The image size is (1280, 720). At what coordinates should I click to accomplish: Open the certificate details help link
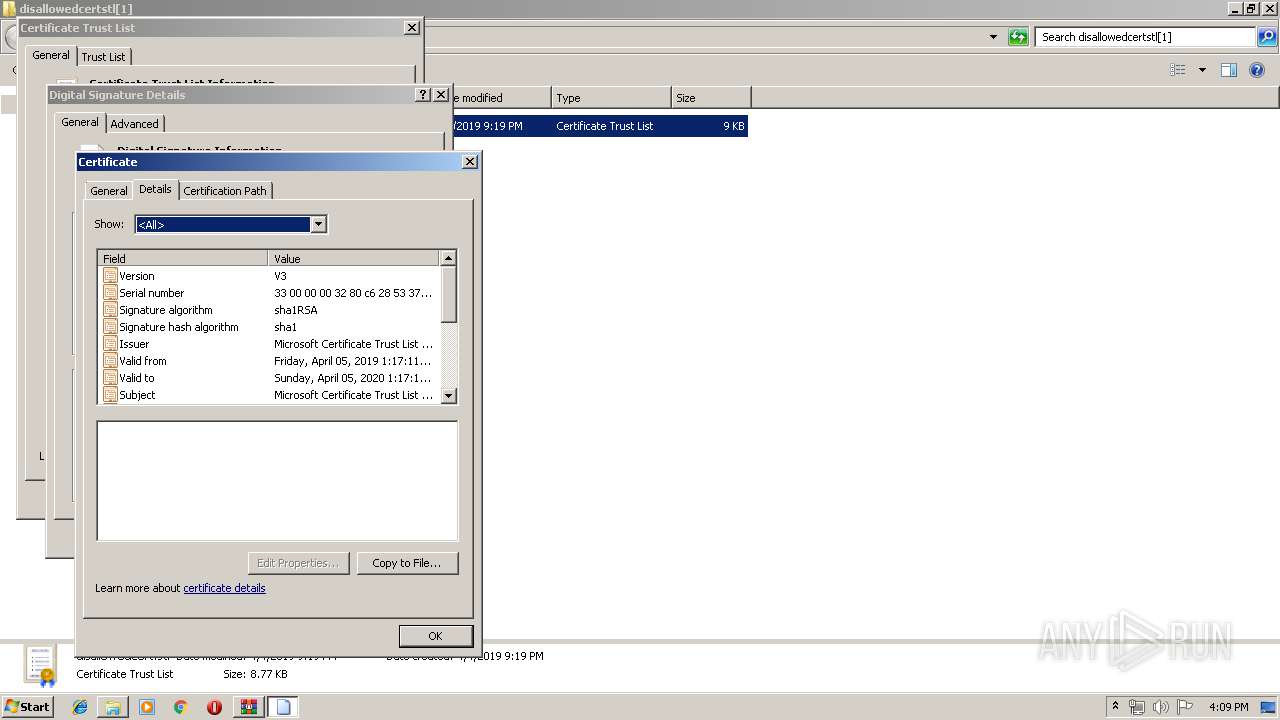(x=224, y=588)
